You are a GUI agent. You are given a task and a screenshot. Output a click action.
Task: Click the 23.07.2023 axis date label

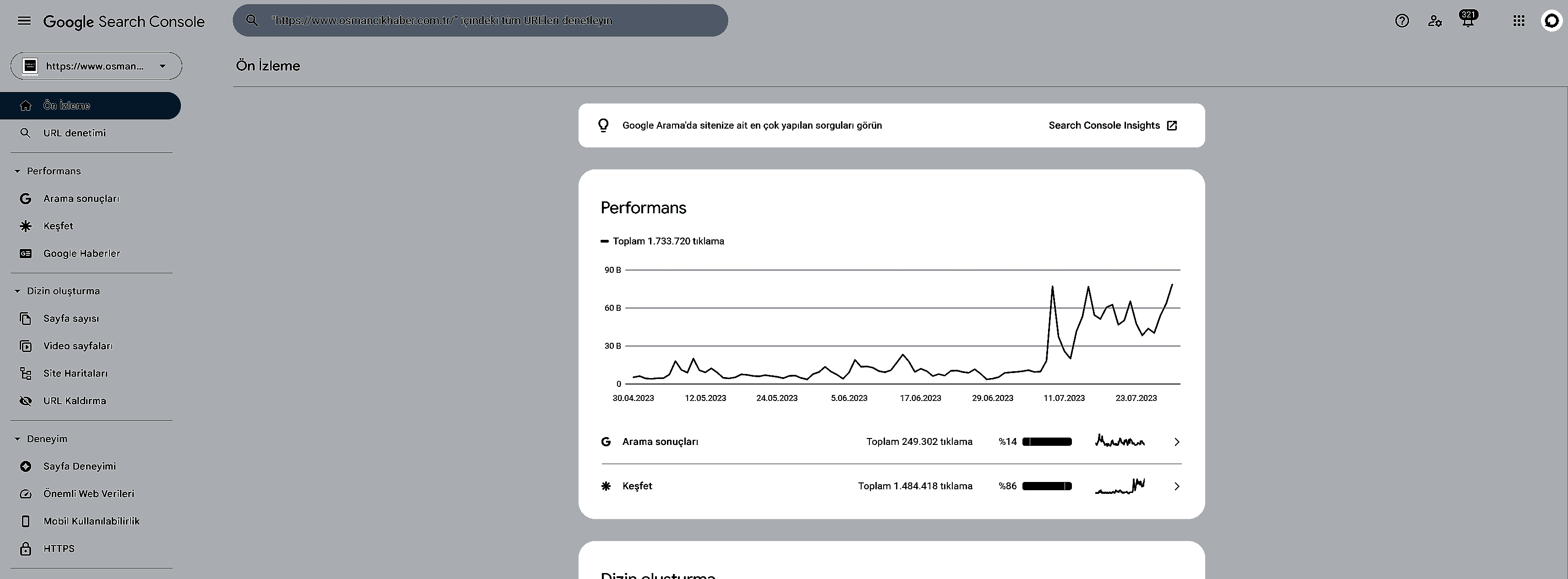point(1136,398)
